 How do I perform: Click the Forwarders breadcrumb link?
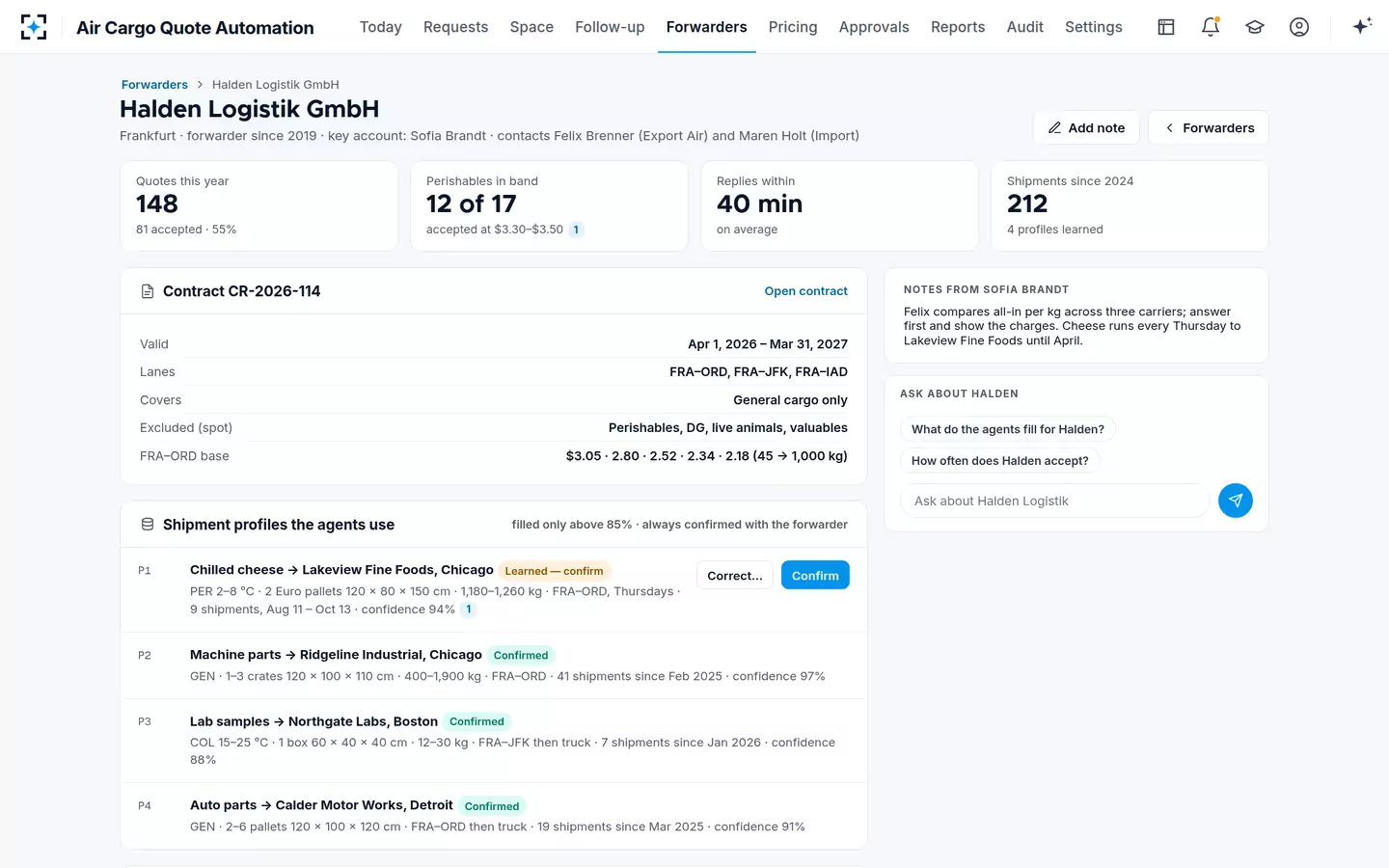click(154, 85)
